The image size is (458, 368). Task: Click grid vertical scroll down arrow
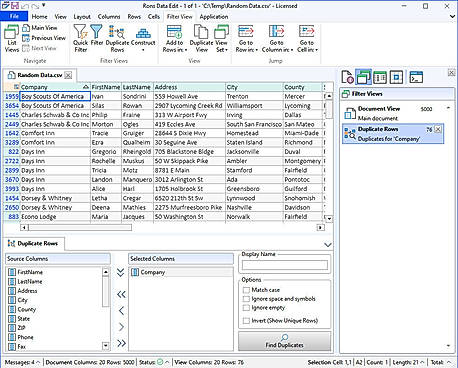tap(329, 219)
